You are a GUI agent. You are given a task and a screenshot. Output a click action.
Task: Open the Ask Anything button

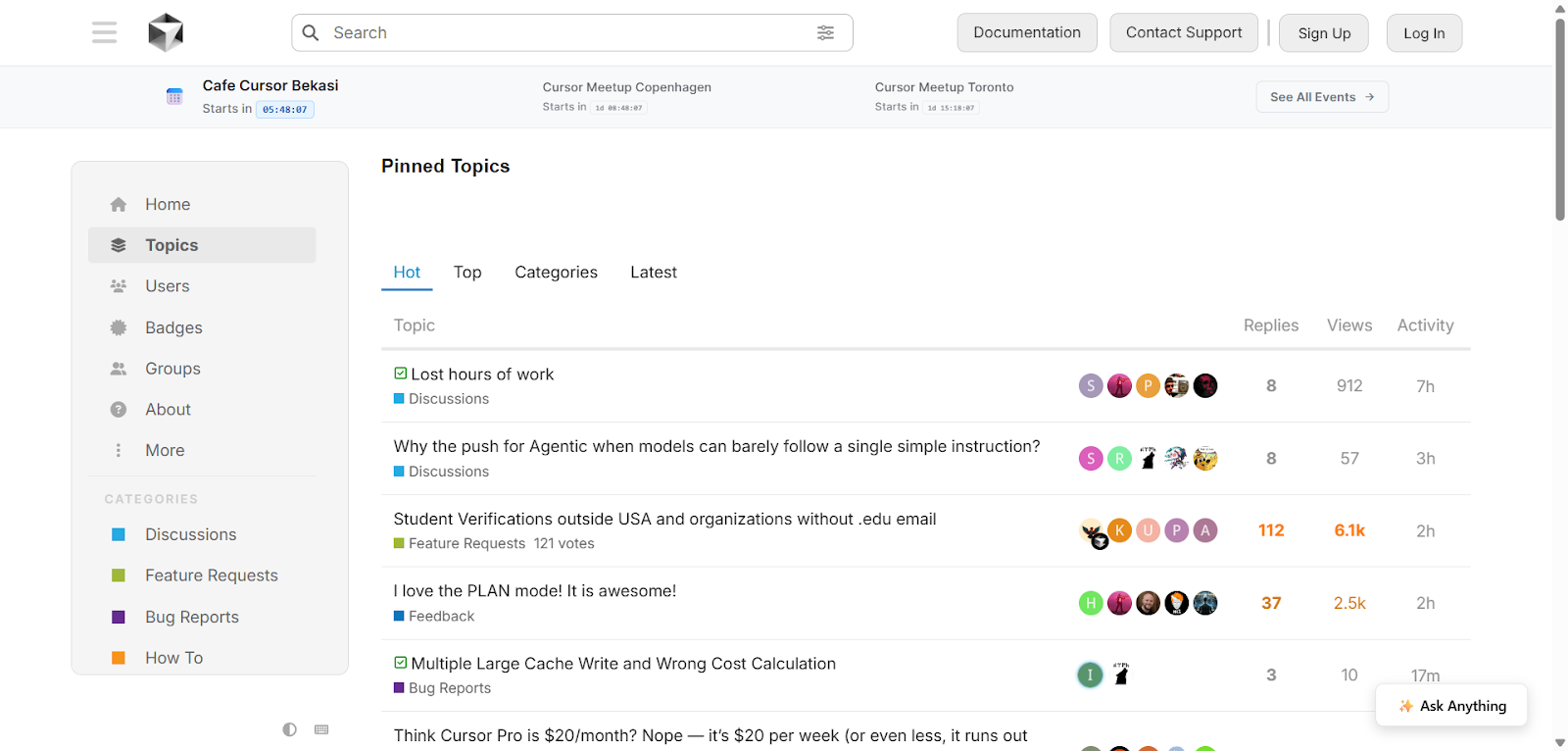tap(1451, 706)
